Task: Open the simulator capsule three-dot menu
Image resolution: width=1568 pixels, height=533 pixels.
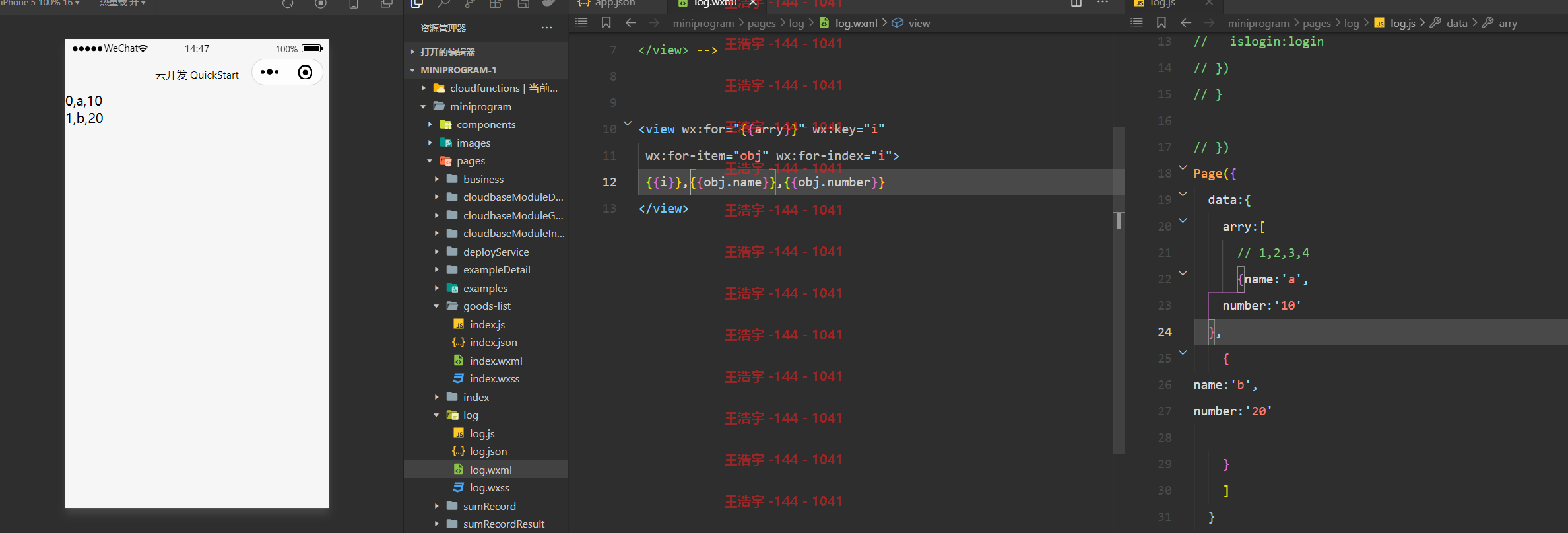Action: tap(270, 72)
